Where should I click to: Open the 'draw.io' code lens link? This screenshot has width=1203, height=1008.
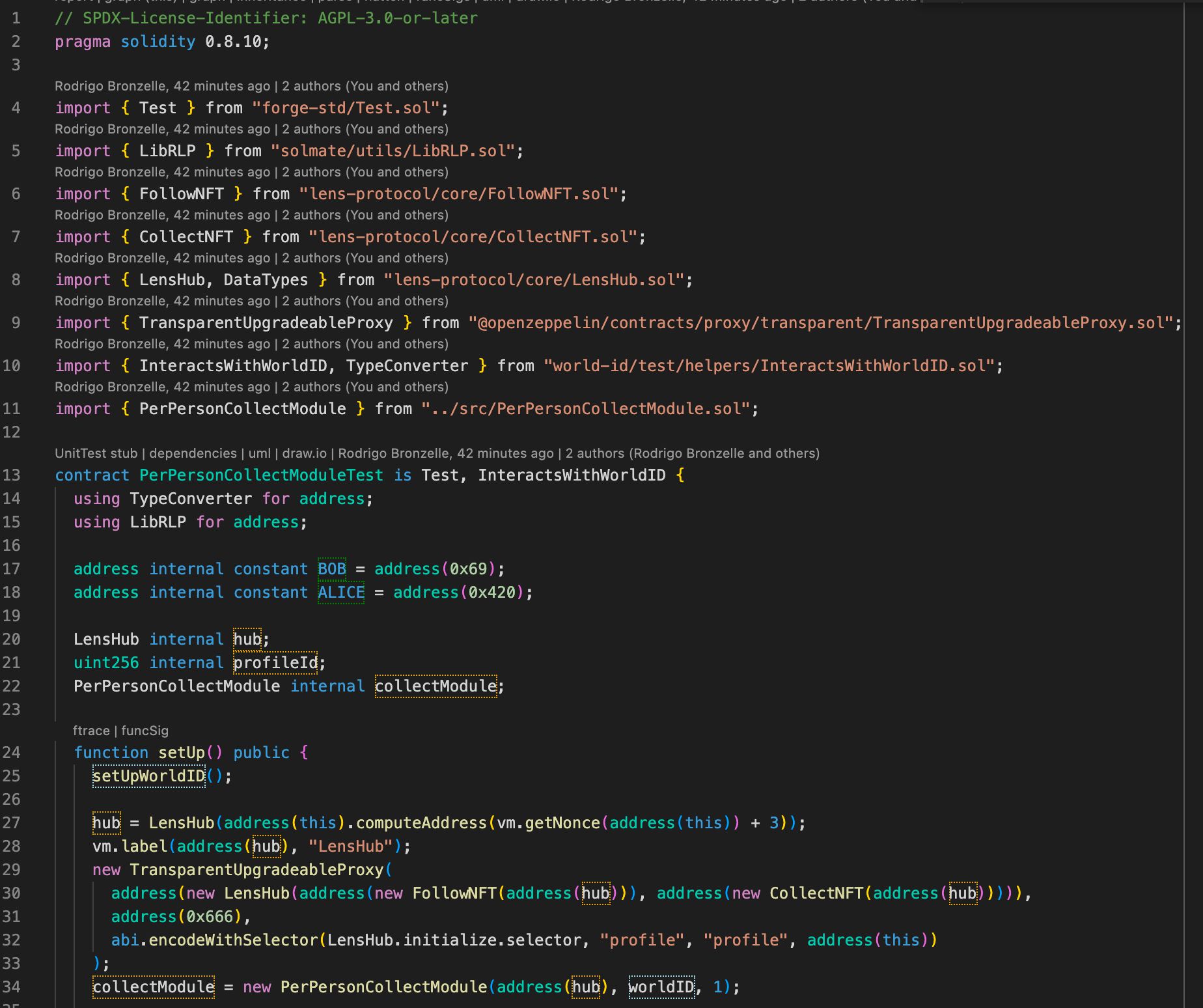(x=305, y=453)
